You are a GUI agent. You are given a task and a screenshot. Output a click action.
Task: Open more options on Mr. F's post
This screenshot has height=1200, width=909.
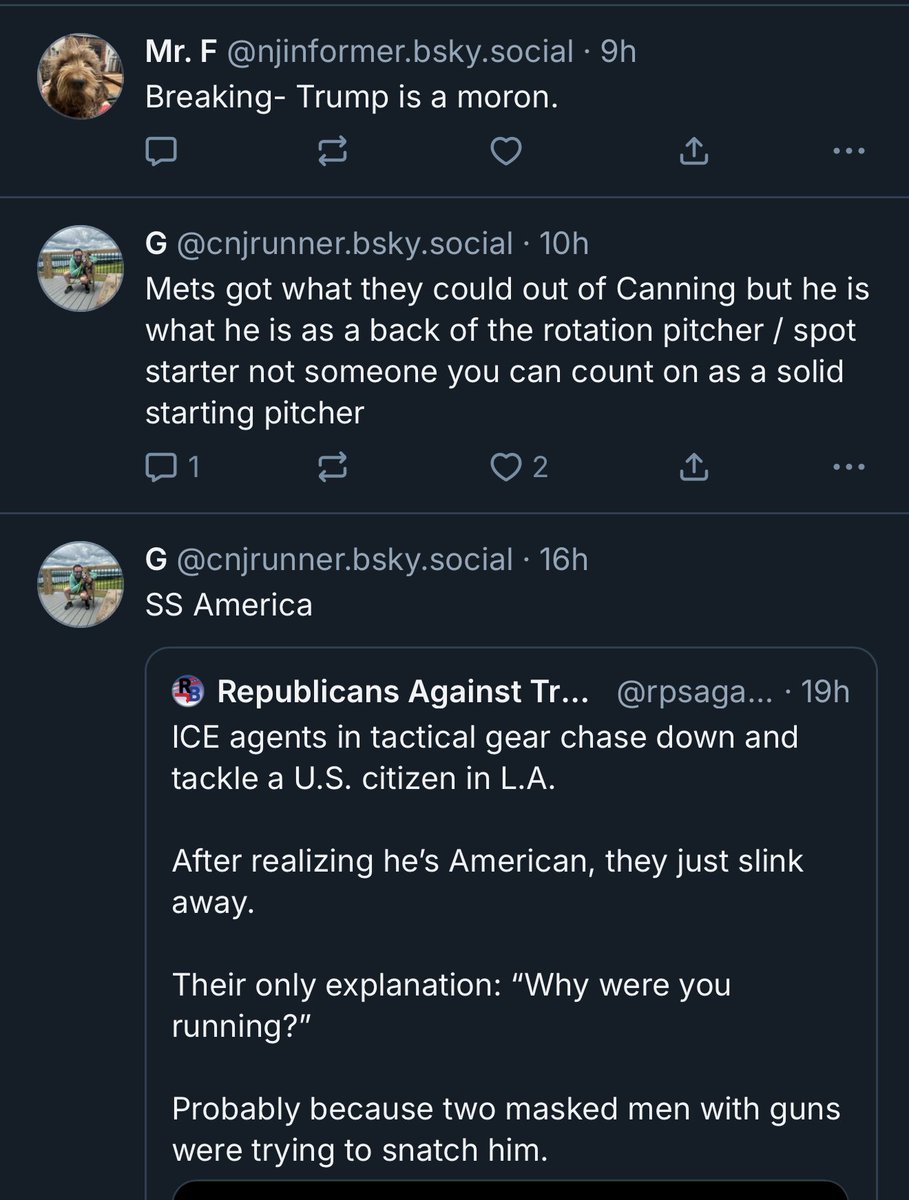pos(848,151)
